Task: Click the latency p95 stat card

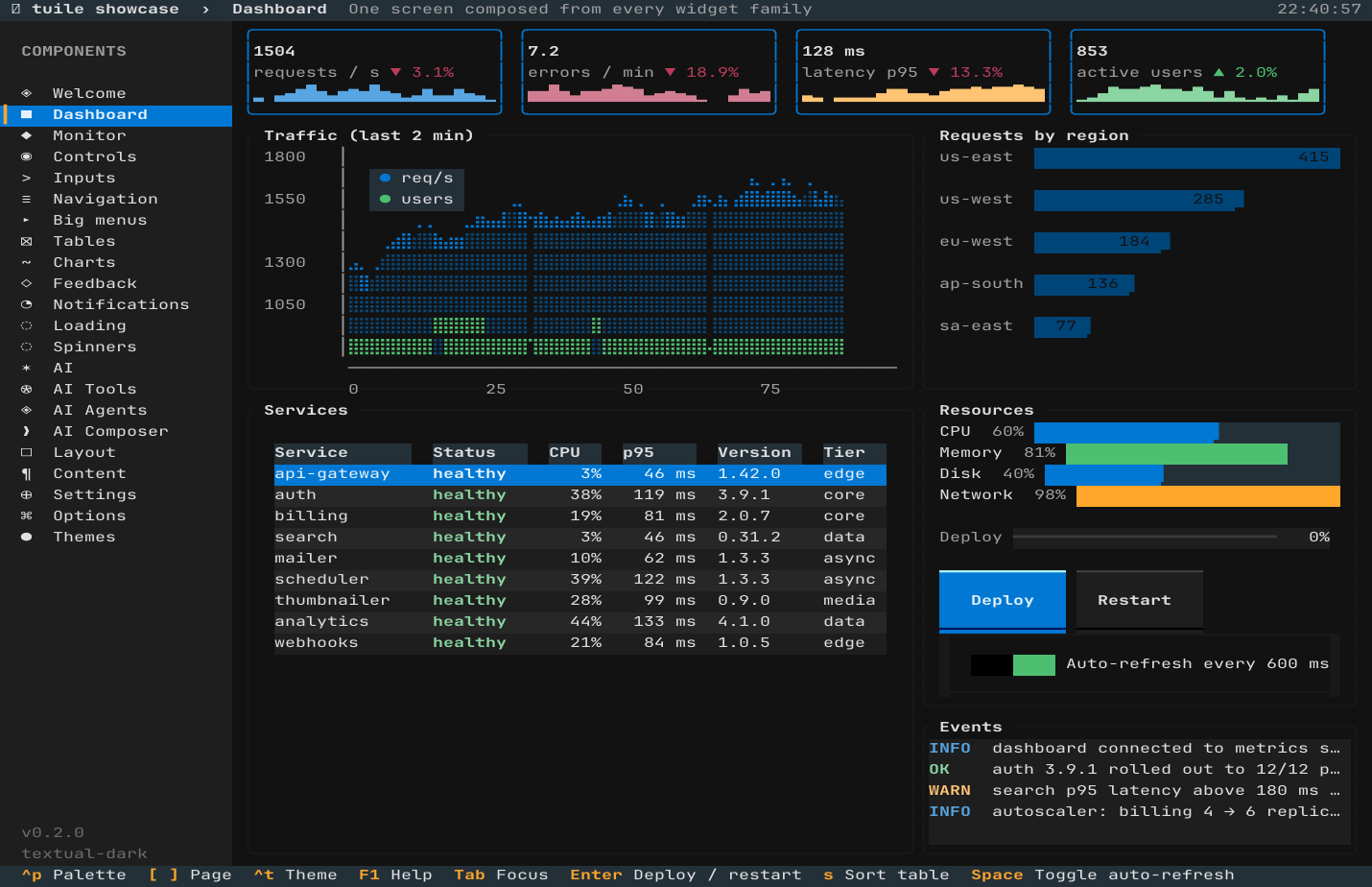Action: [x=923, y=72]
